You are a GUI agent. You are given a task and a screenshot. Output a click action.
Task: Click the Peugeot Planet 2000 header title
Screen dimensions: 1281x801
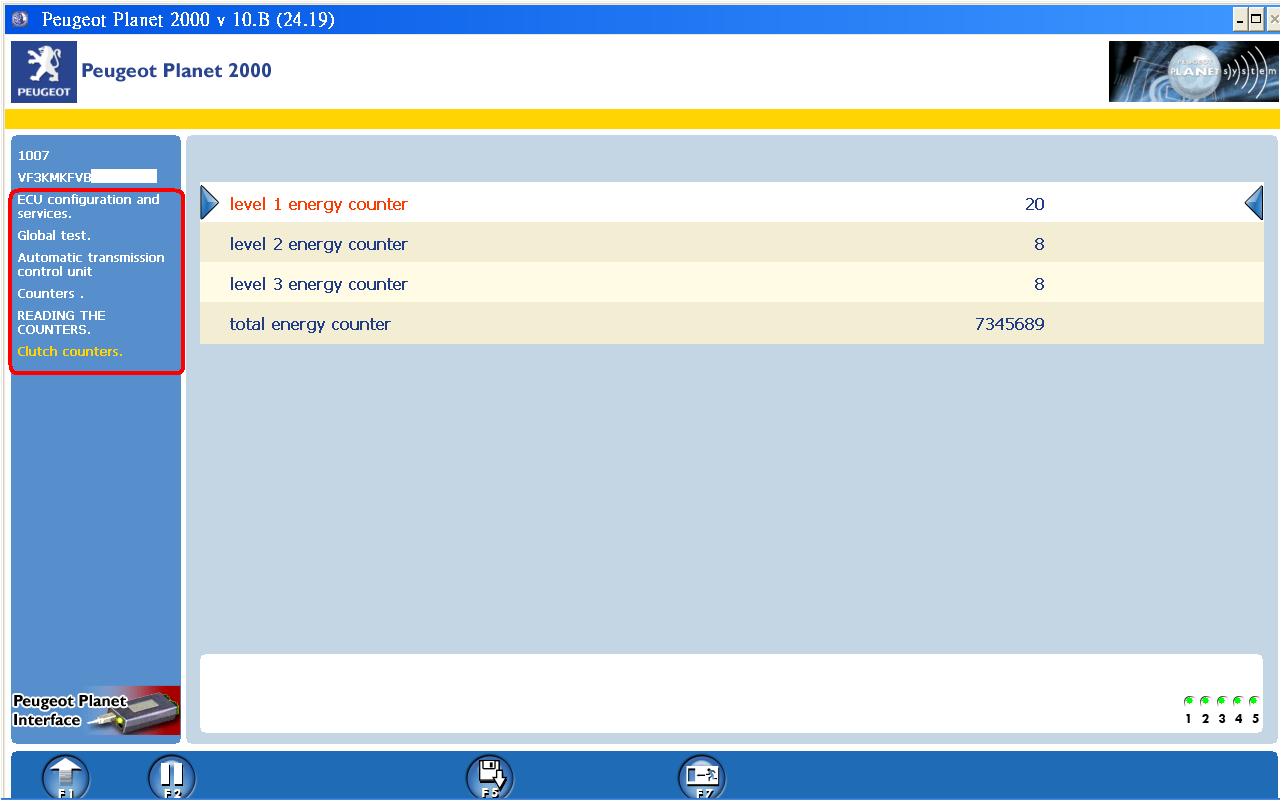(176, 71)
